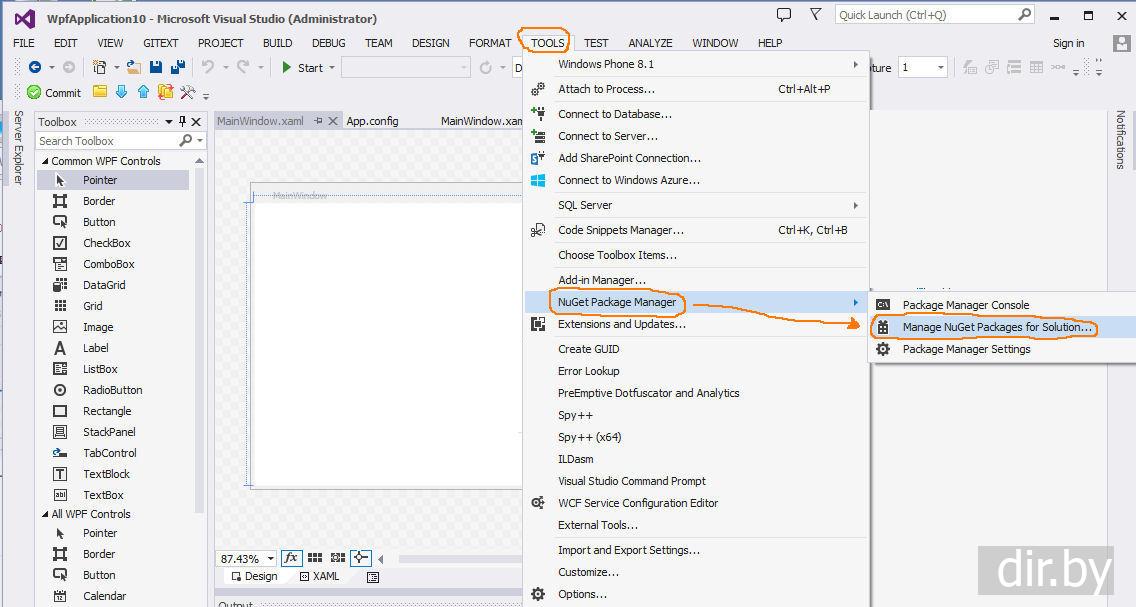Image resolution: width=1136 pixels, height=607 pixels.
Task: Click the green Commit check icon
Action: [x=34, y=92]
